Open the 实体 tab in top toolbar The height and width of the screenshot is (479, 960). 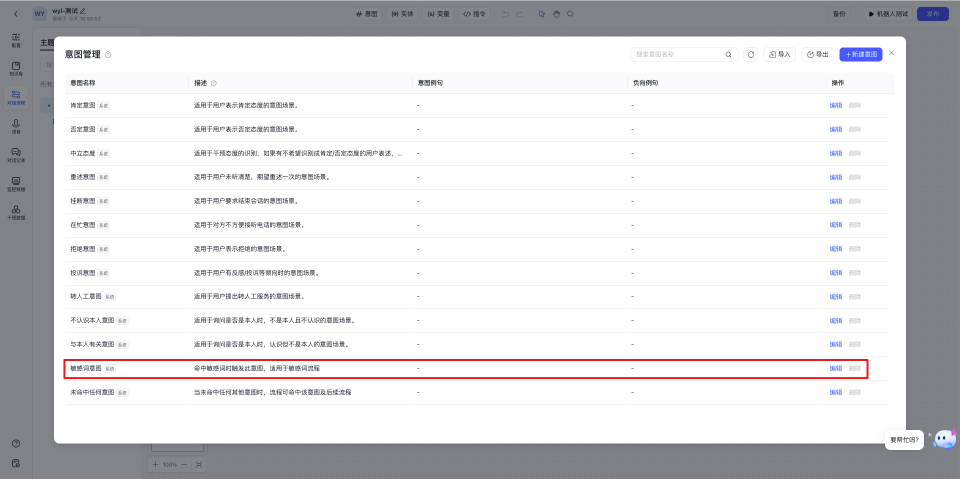pyautogui.click(x=402, y=14)
